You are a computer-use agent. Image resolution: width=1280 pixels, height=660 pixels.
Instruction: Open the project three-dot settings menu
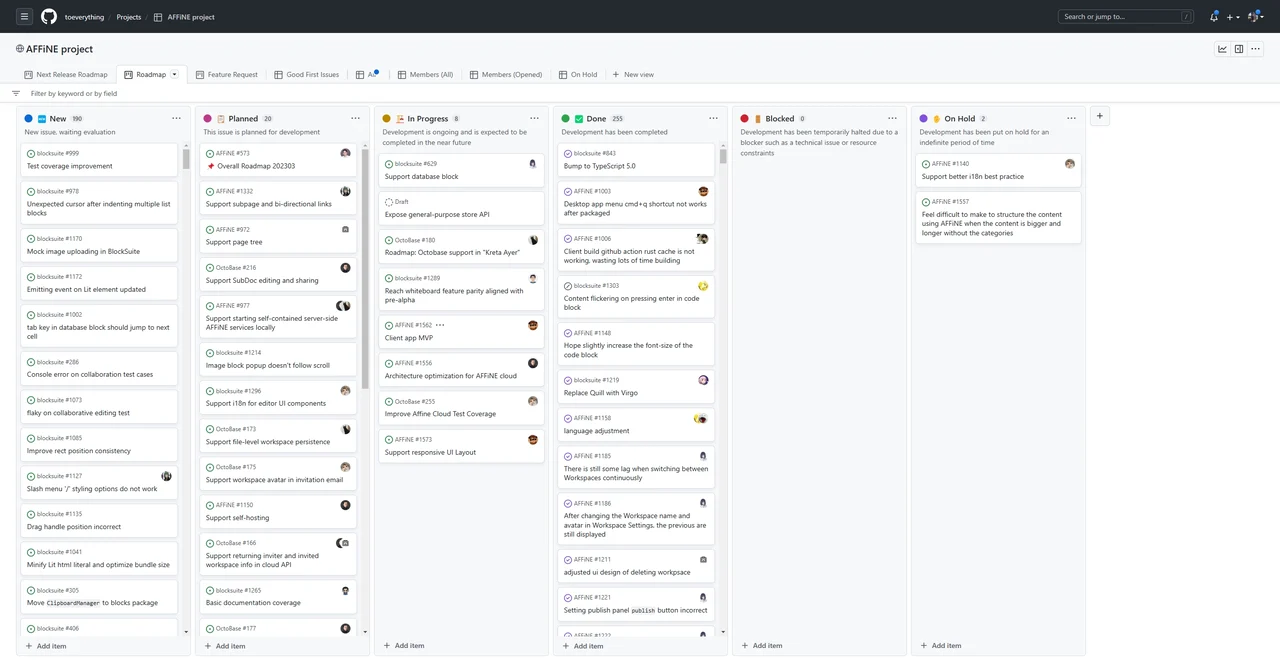tap(1256, 49)
